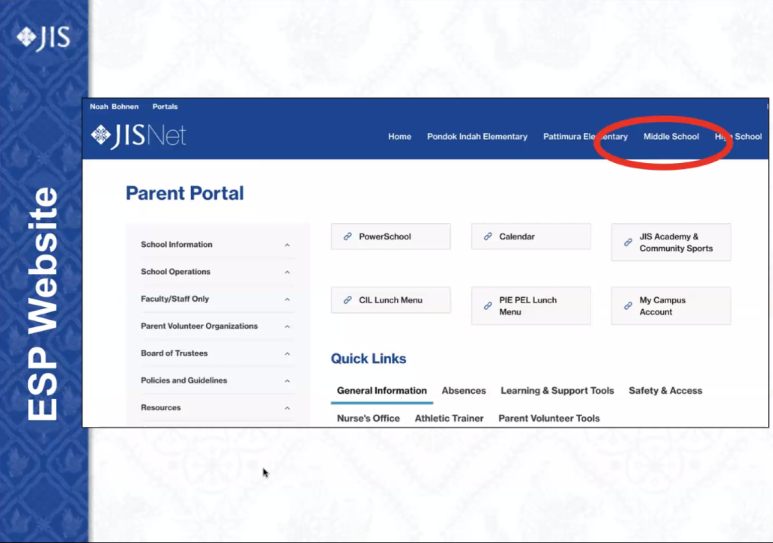
Task: Open the Portals menu in top bar
Action: [x=165, y=107]
